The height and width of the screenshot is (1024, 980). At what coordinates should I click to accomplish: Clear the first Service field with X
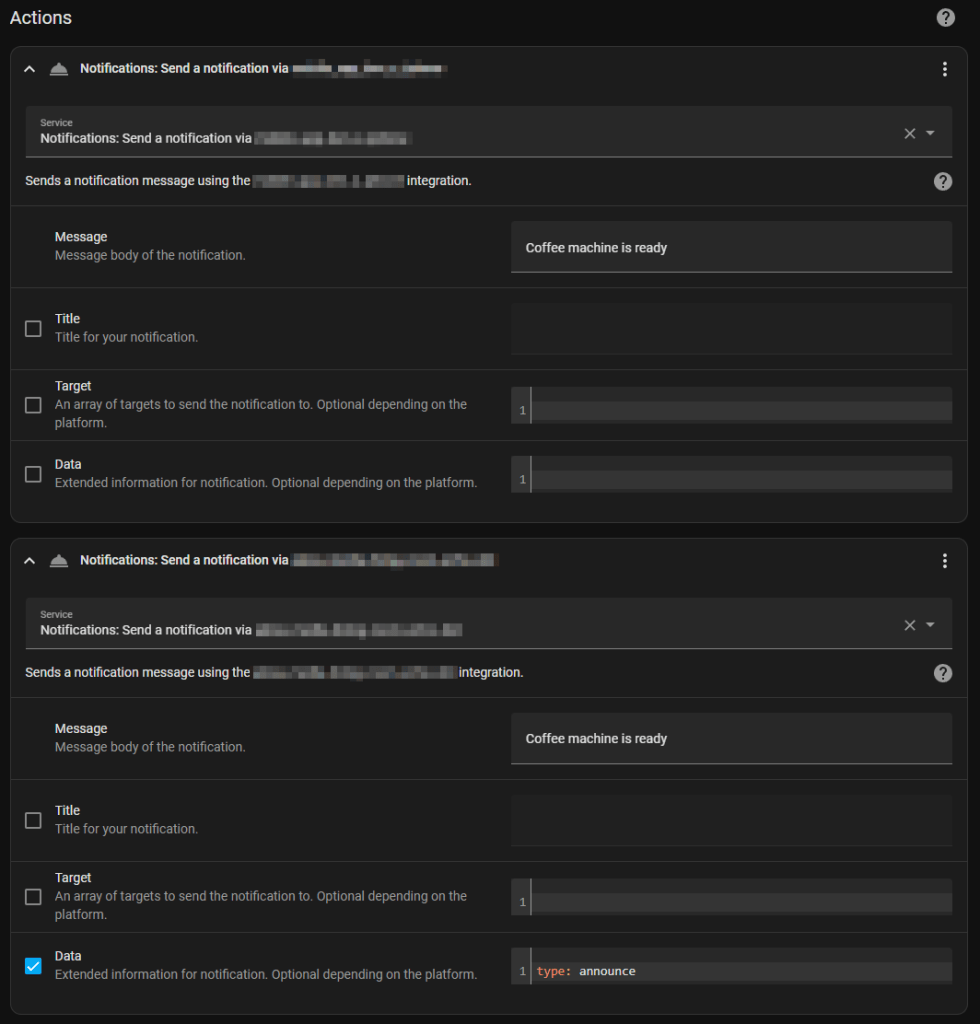(909, 133)
